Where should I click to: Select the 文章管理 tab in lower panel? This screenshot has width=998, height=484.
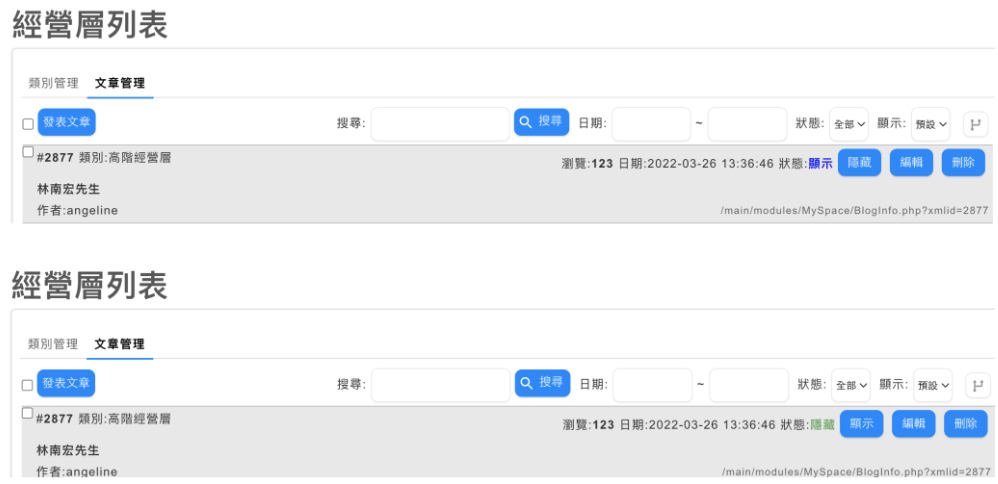(120, 344)
